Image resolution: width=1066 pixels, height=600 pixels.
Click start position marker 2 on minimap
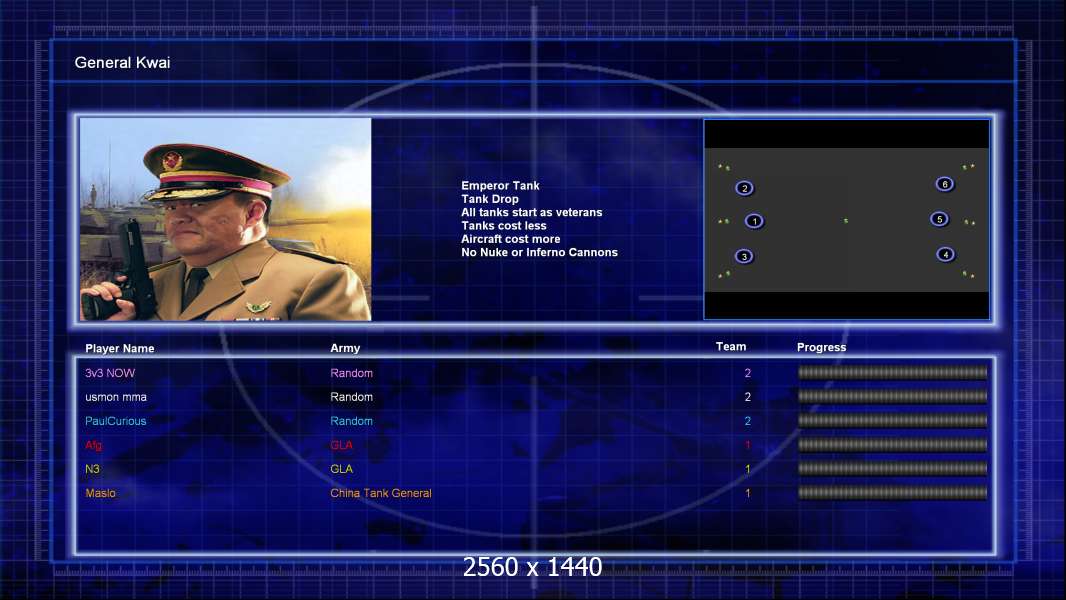(744, 188)
